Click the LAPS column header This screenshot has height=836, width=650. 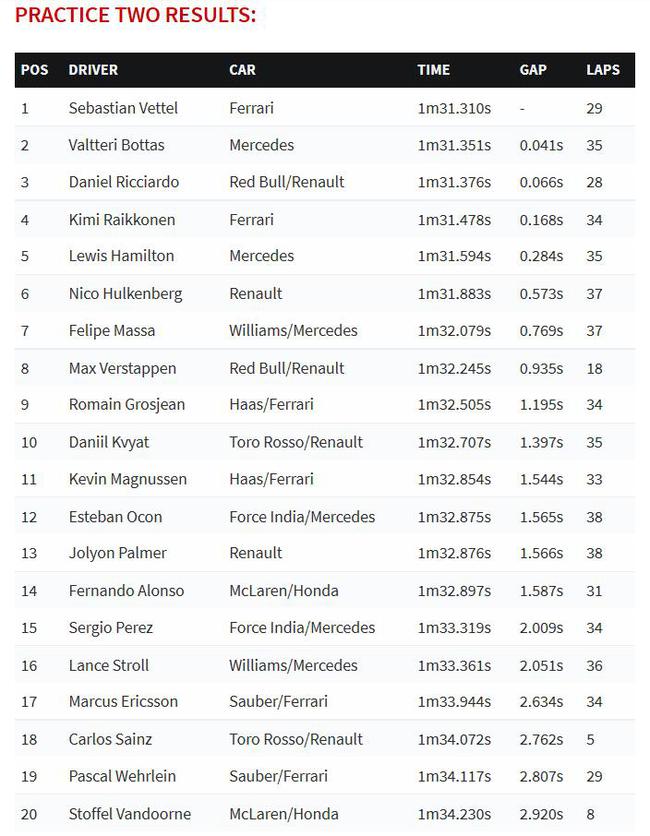[603, 70]
